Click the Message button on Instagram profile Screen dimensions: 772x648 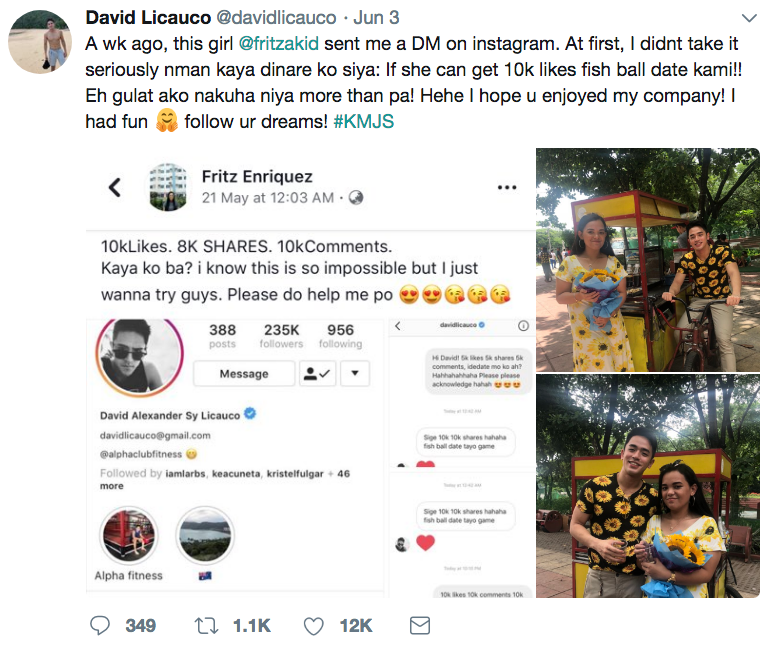(x=244, y=374)
